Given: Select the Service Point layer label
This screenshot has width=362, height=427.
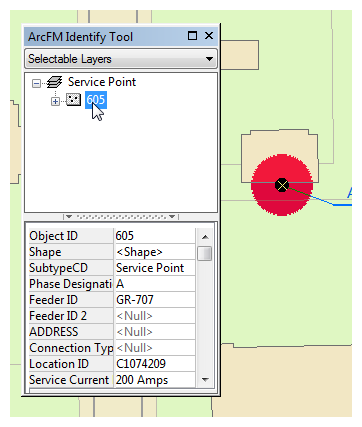Looking at the screenshot, I should 102,82.
